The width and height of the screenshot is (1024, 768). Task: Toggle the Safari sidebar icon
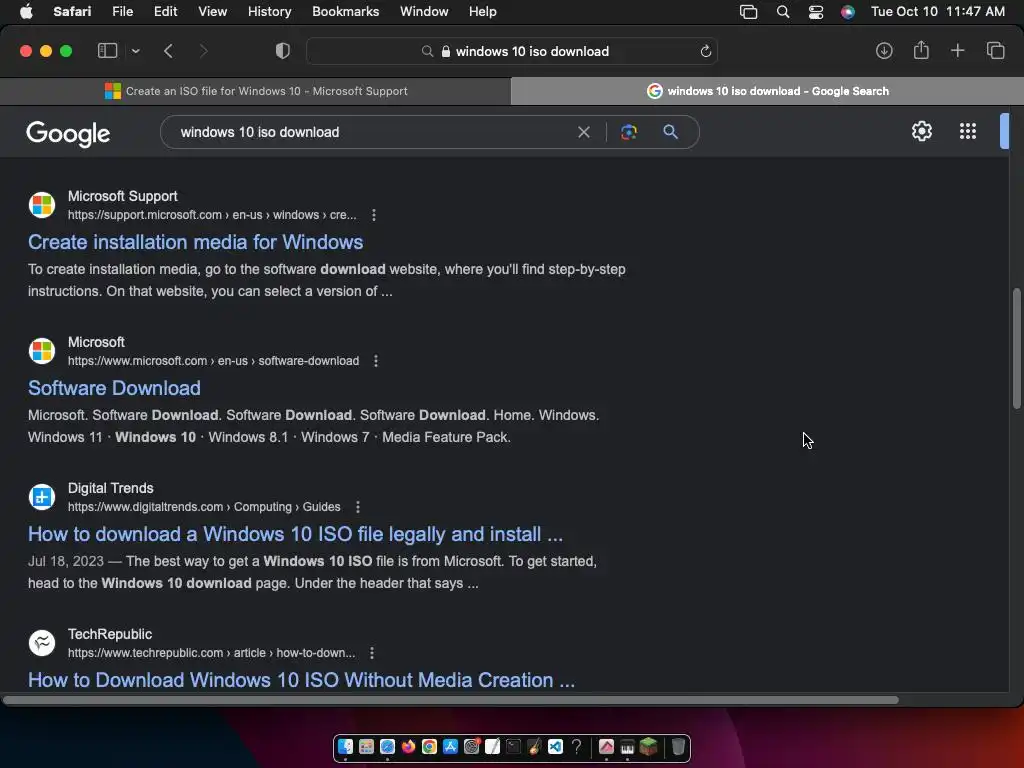107,51
